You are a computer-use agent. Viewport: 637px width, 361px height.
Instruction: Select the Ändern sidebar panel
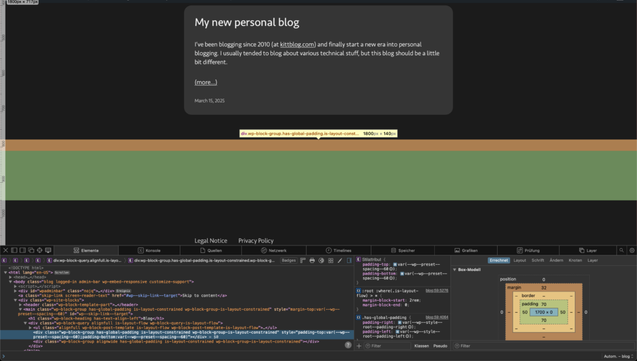(556, 260)
